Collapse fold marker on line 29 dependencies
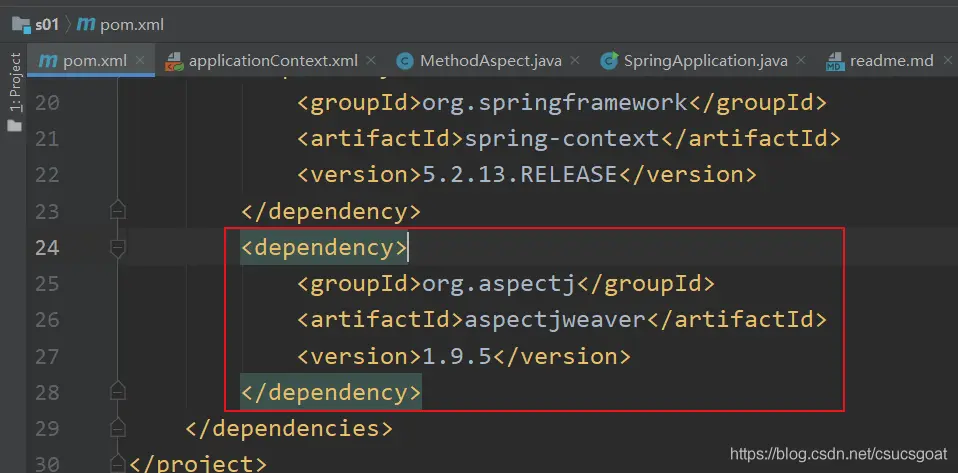The width and height of the screenshot is (958, 473). click(118, 426)
